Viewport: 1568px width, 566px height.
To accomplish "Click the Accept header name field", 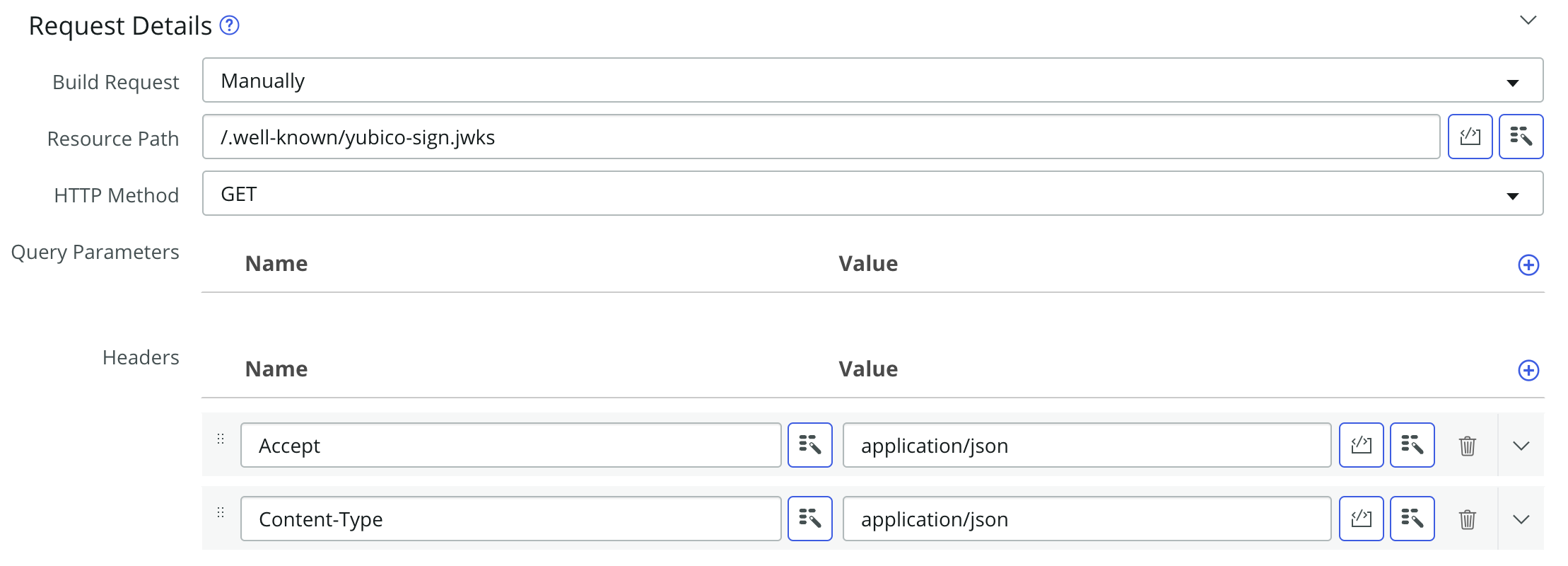I will pyautogui.click(x=510, y=445).
